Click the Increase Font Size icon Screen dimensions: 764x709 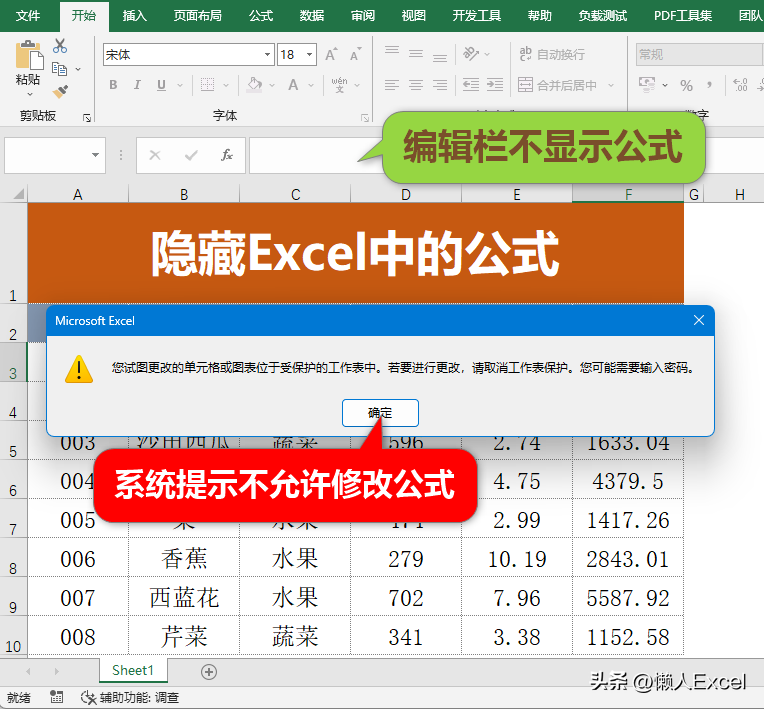(331, 54)
